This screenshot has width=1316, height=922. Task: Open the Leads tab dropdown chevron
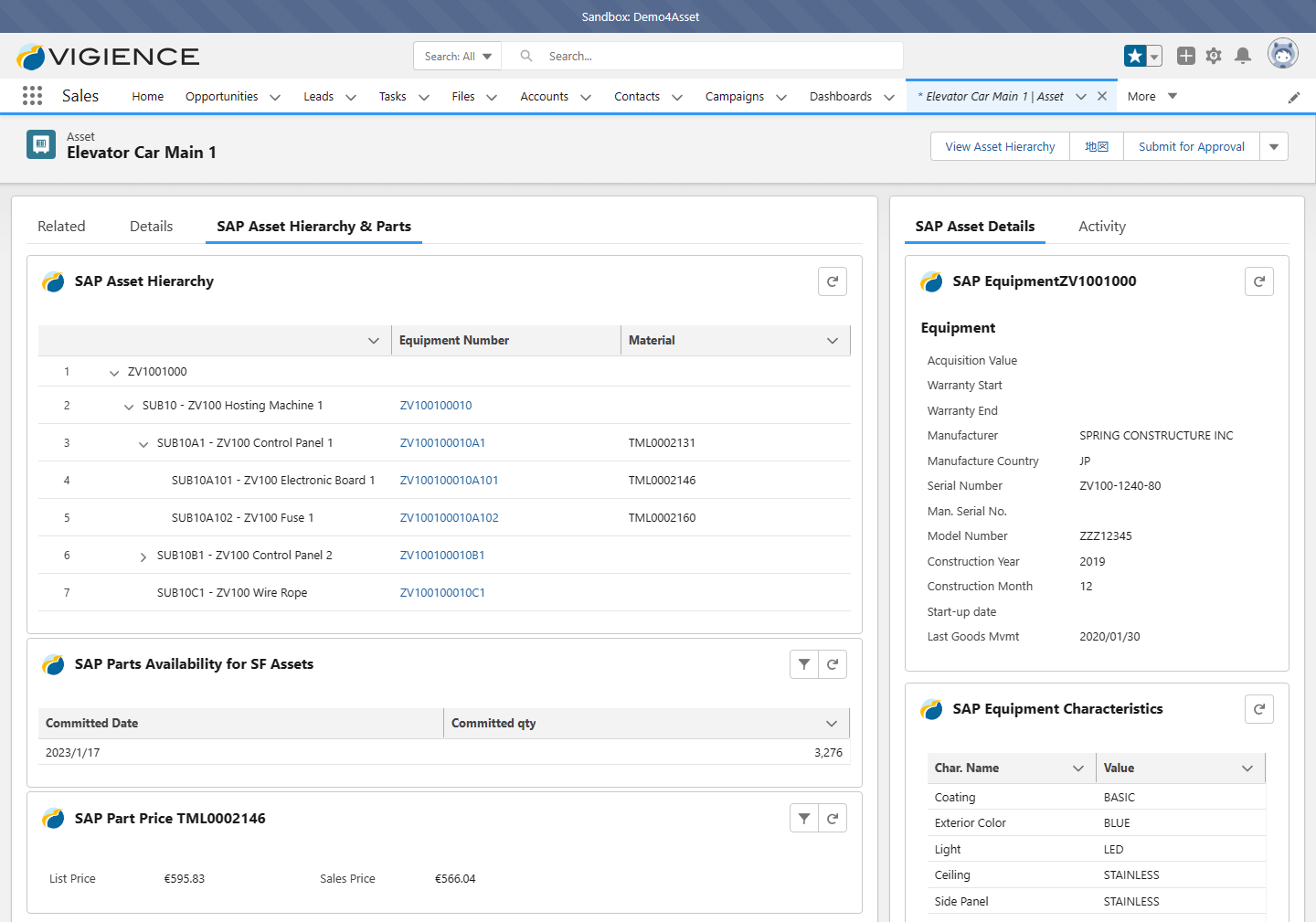pyautogui.click(x=351, y=97)
